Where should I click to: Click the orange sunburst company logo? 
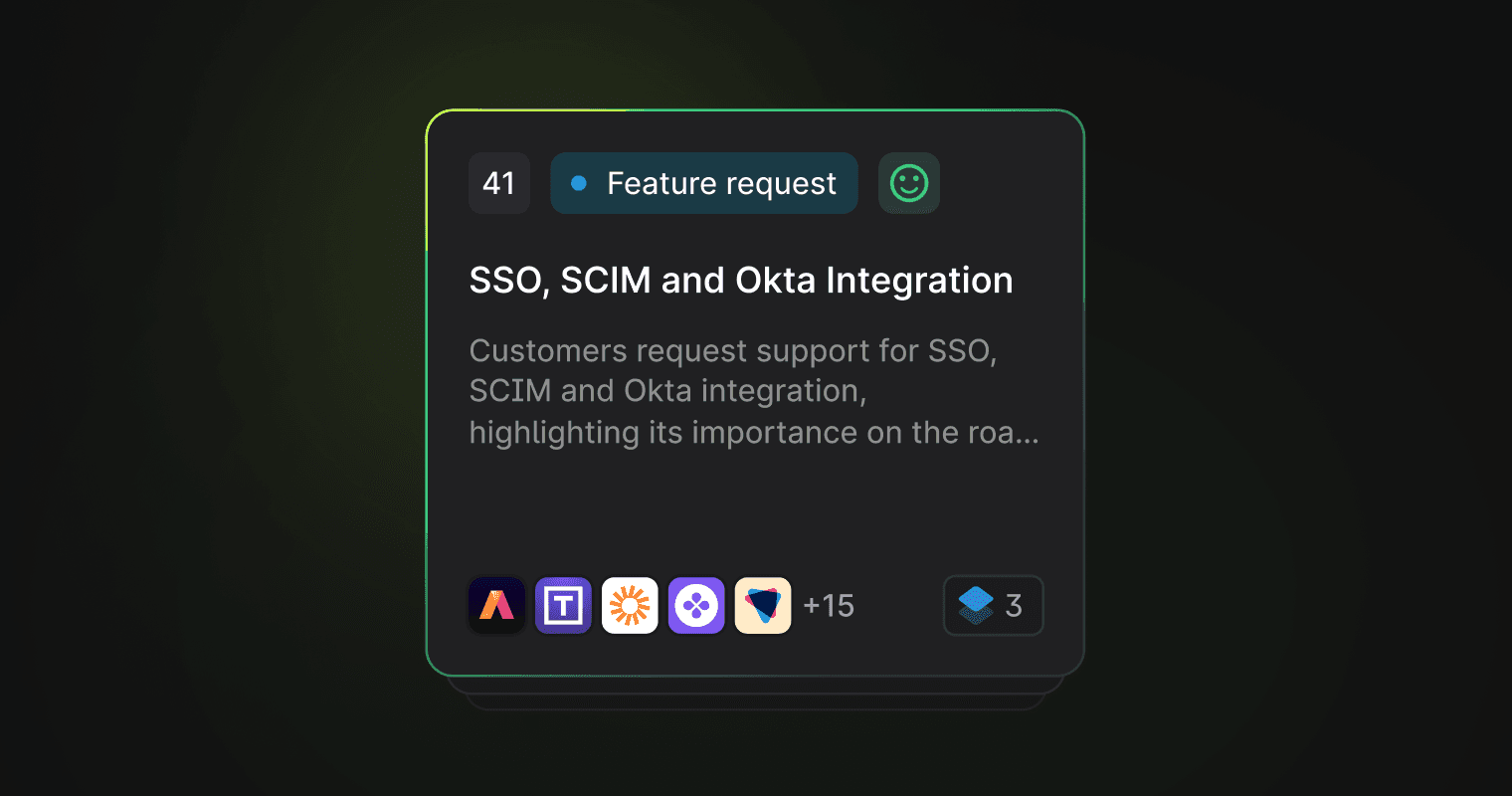pyautogui.click(x=630, y=605)
